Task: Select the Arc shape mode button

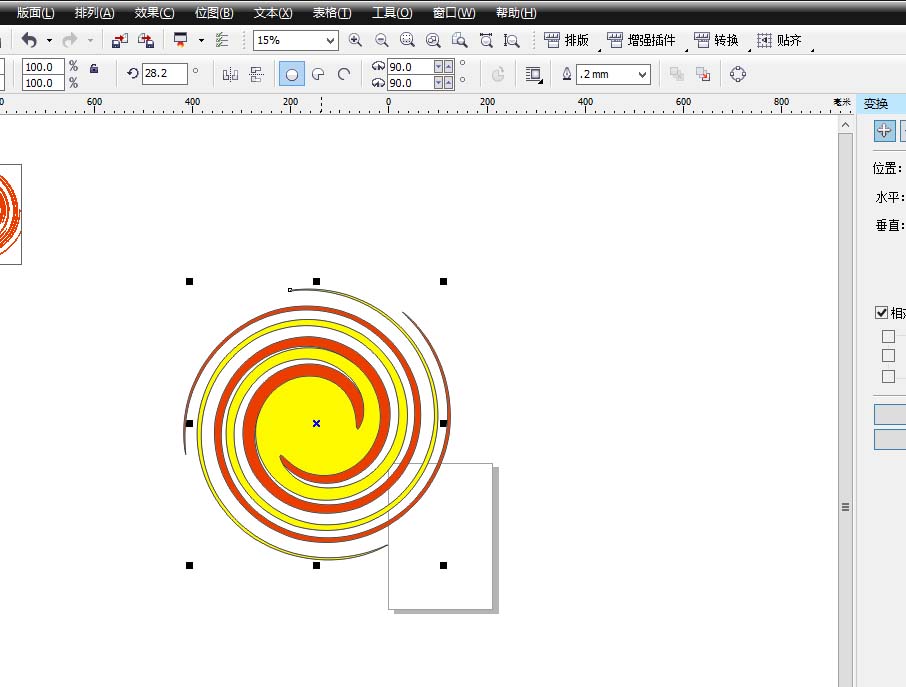Action: click(x=344, y=74)
